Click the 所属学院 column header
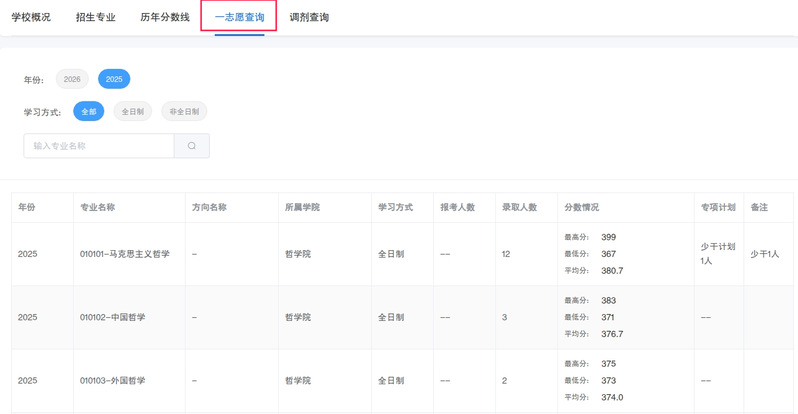This screenshot has height=414, width=798. tap(303, 207)
